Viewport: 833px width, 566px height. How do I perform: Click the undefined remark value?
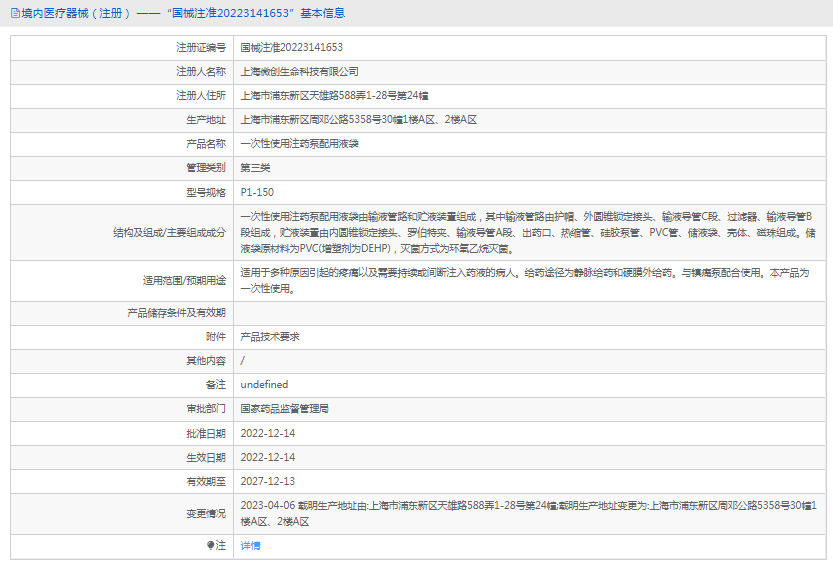264,384
